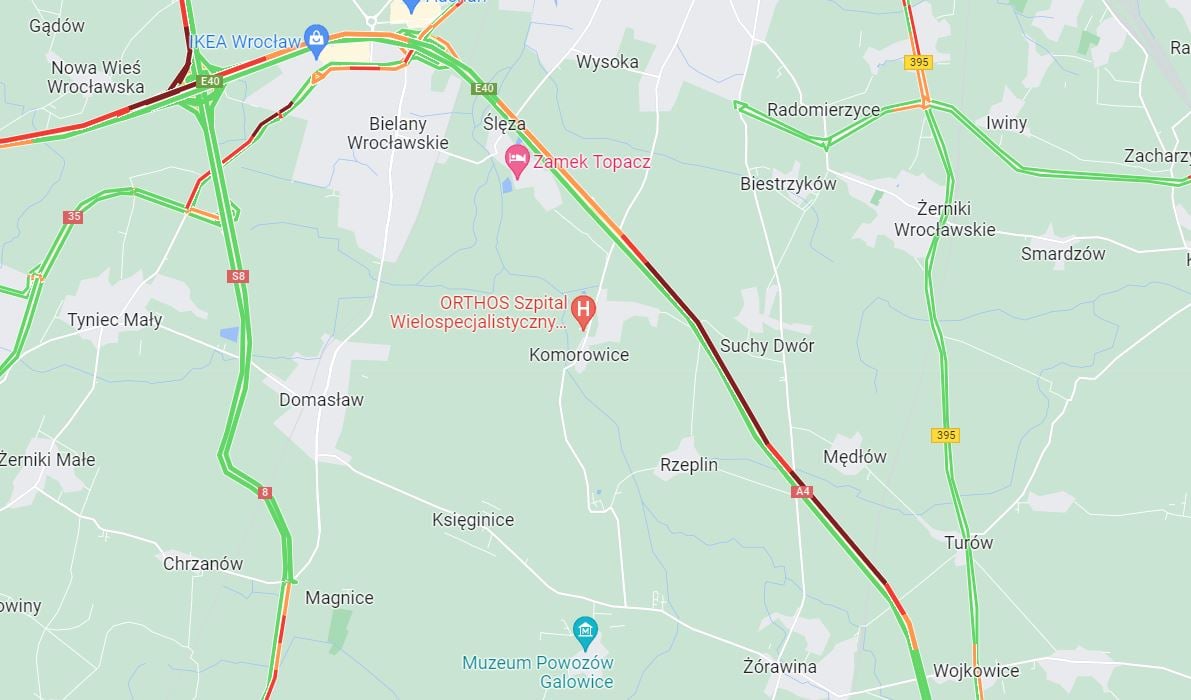Click the upper yellow 395 road shield

[x=918, y=62]
